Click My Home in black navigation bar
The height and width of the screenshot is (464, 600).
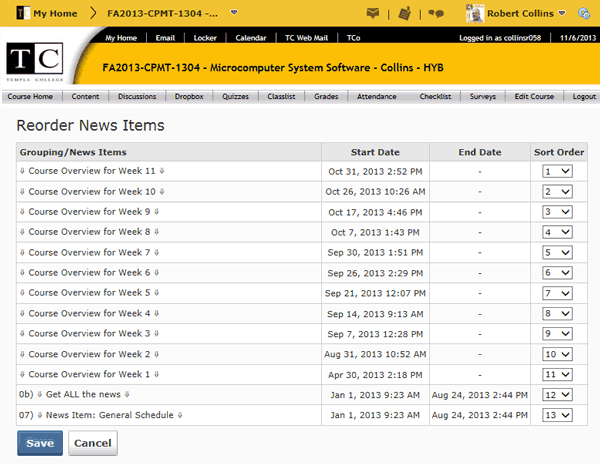pyautogui.click(x=121, y=38)
